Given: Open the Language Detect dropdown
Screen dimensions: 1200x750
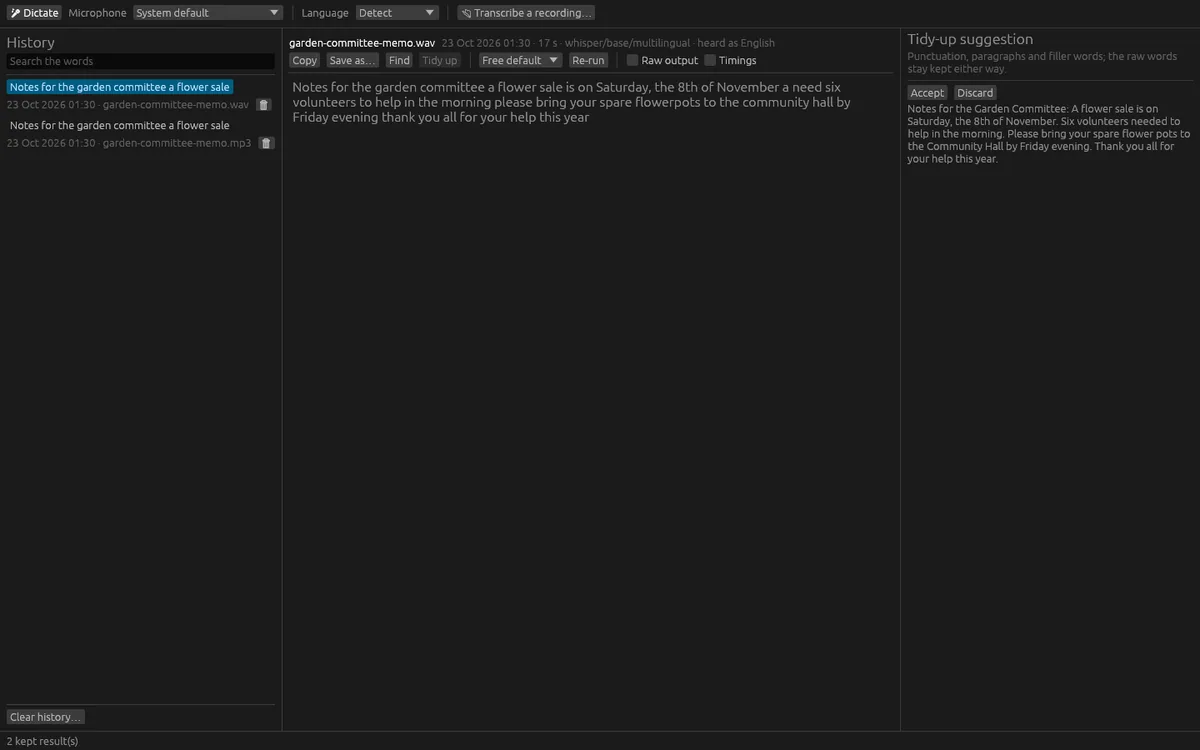Looking at the screenshot, I should click(397, 13).
